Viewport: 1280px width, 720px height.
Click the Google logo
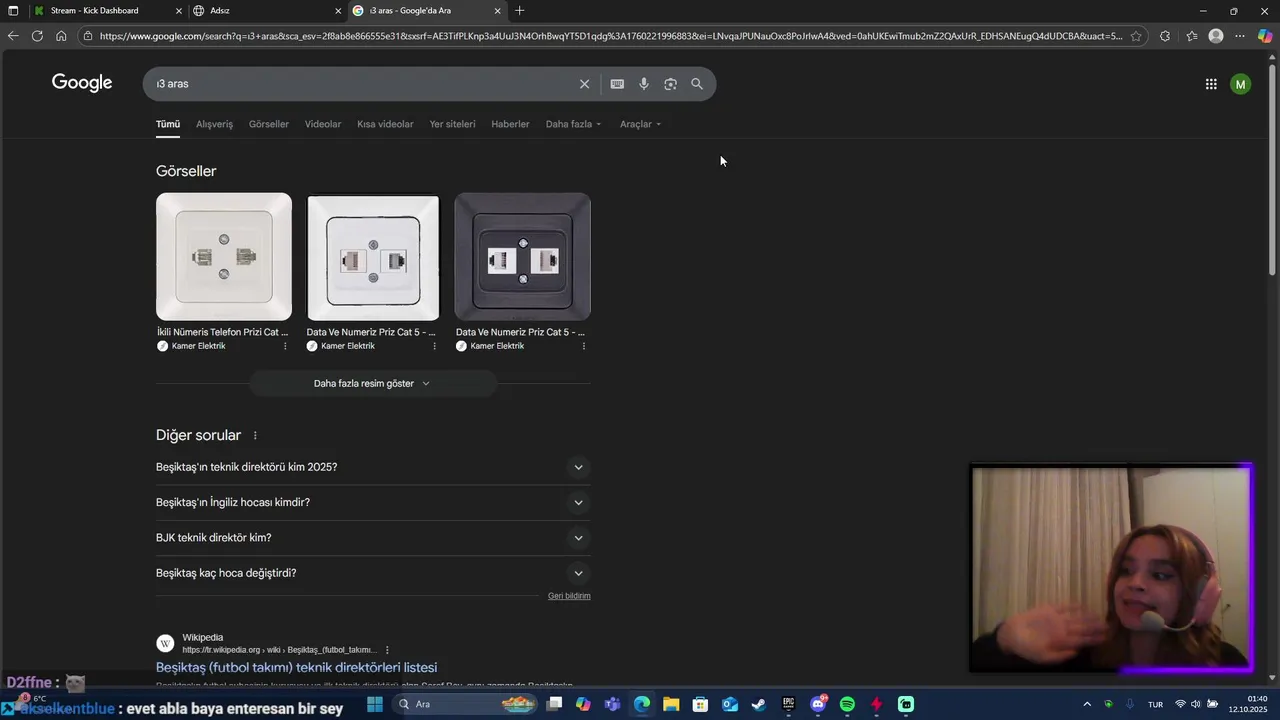coord(82,83)
